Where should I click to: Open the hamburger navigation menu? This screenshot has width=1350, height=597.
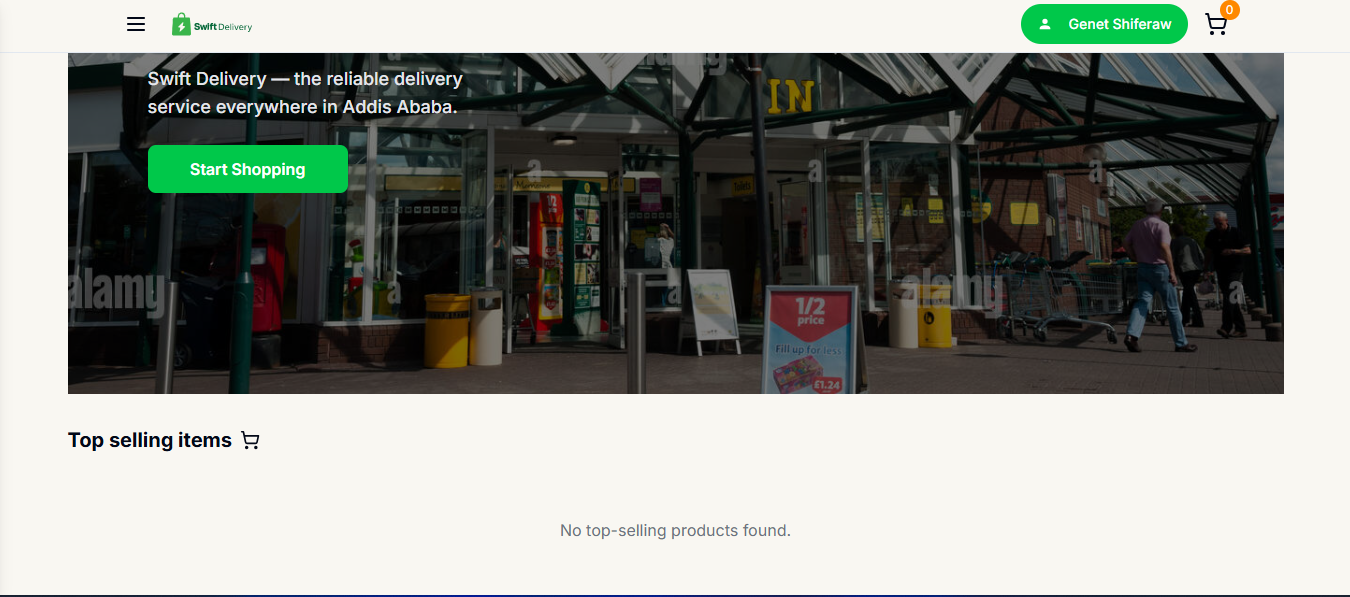tap(136, 24)
